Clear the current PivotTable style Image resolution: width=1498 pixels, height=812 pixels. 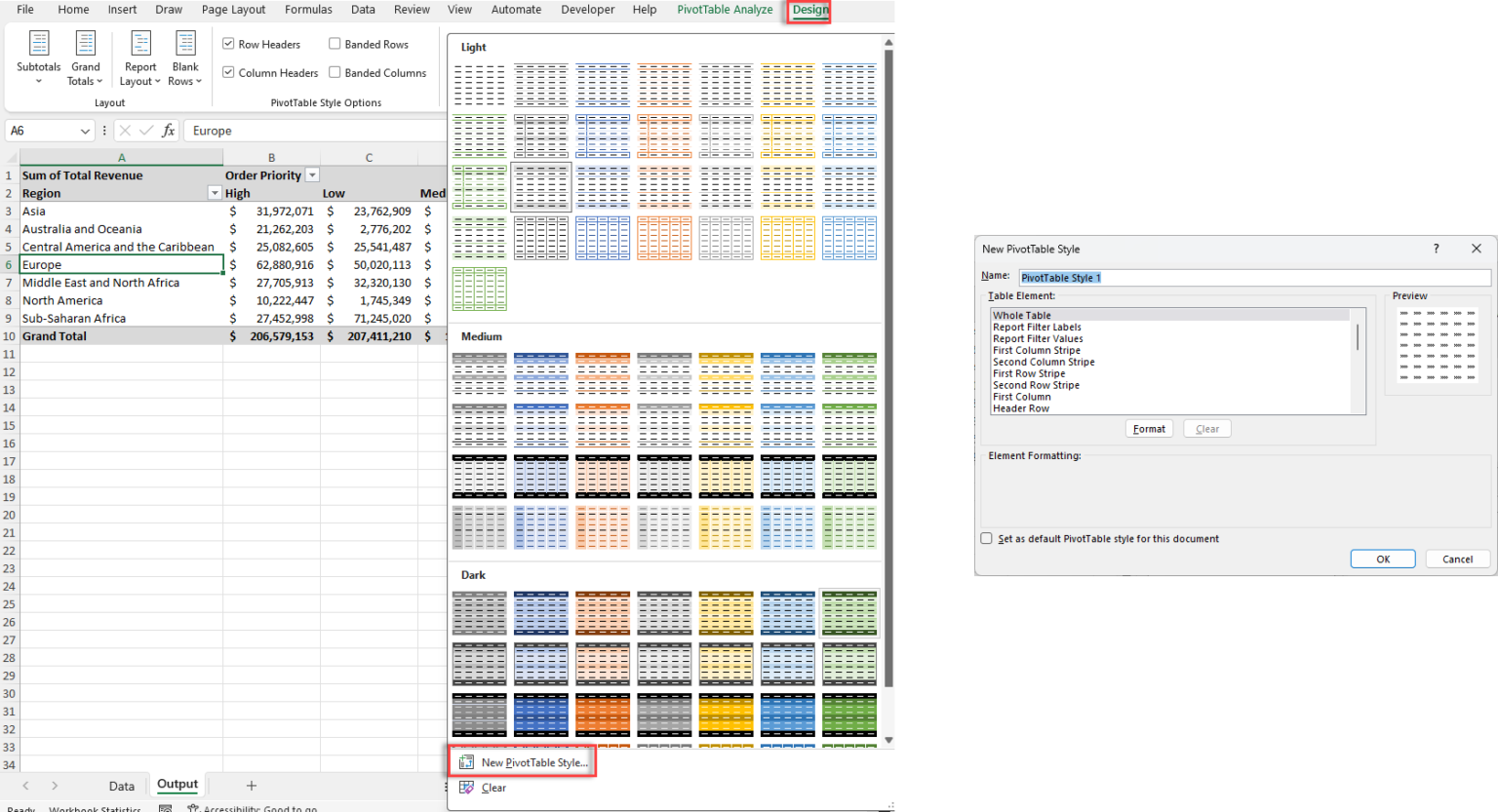click(x=493, y=788)
